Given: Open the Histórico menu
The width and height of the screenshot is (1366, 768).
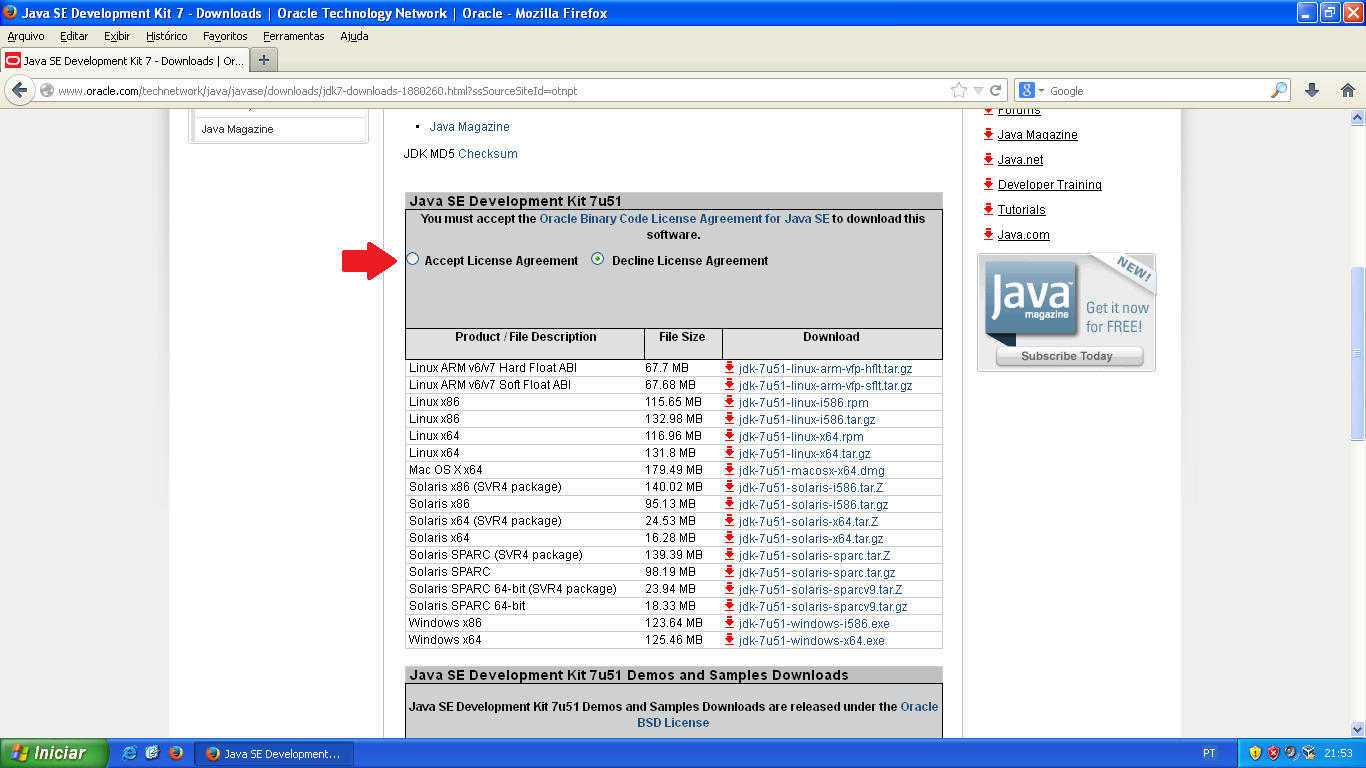Looking at the screenshot, I should (x=166, y=36).
